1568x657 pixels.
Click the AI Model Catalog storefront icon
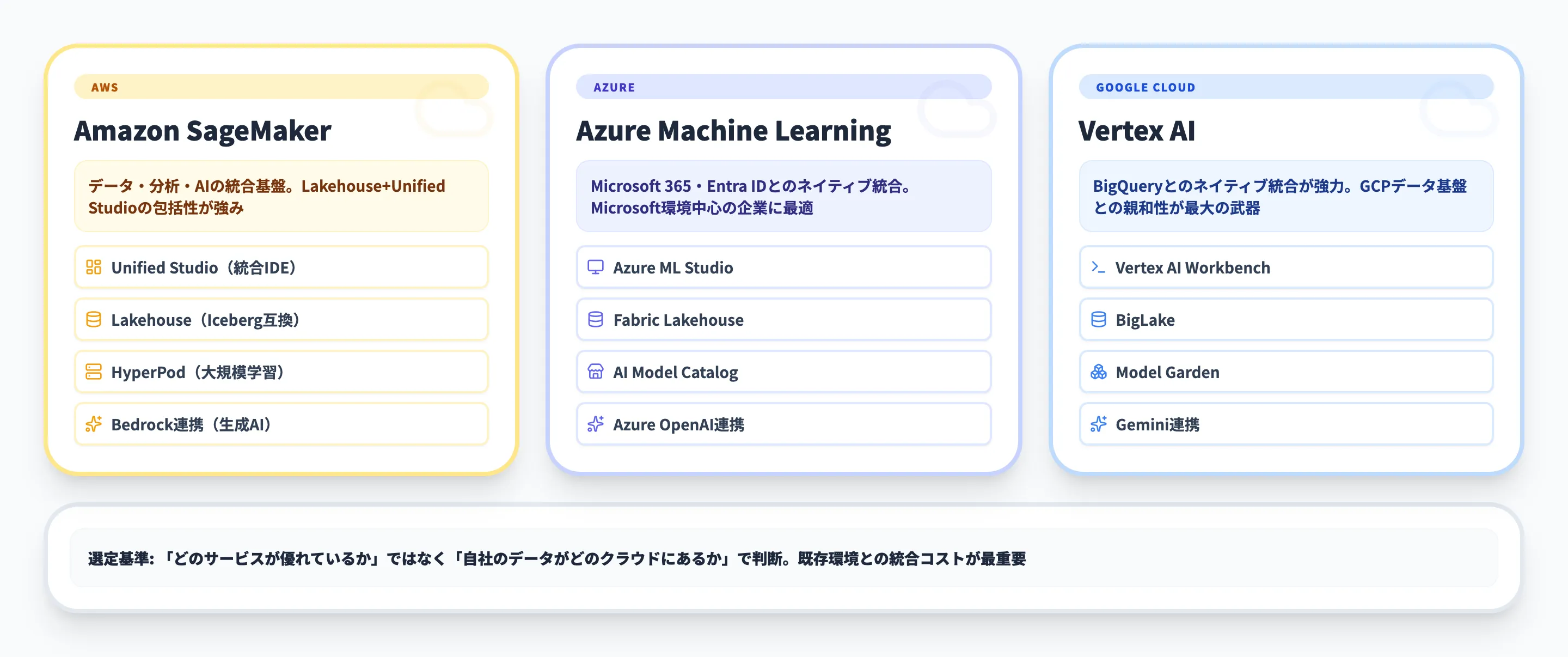click(595, 372)
